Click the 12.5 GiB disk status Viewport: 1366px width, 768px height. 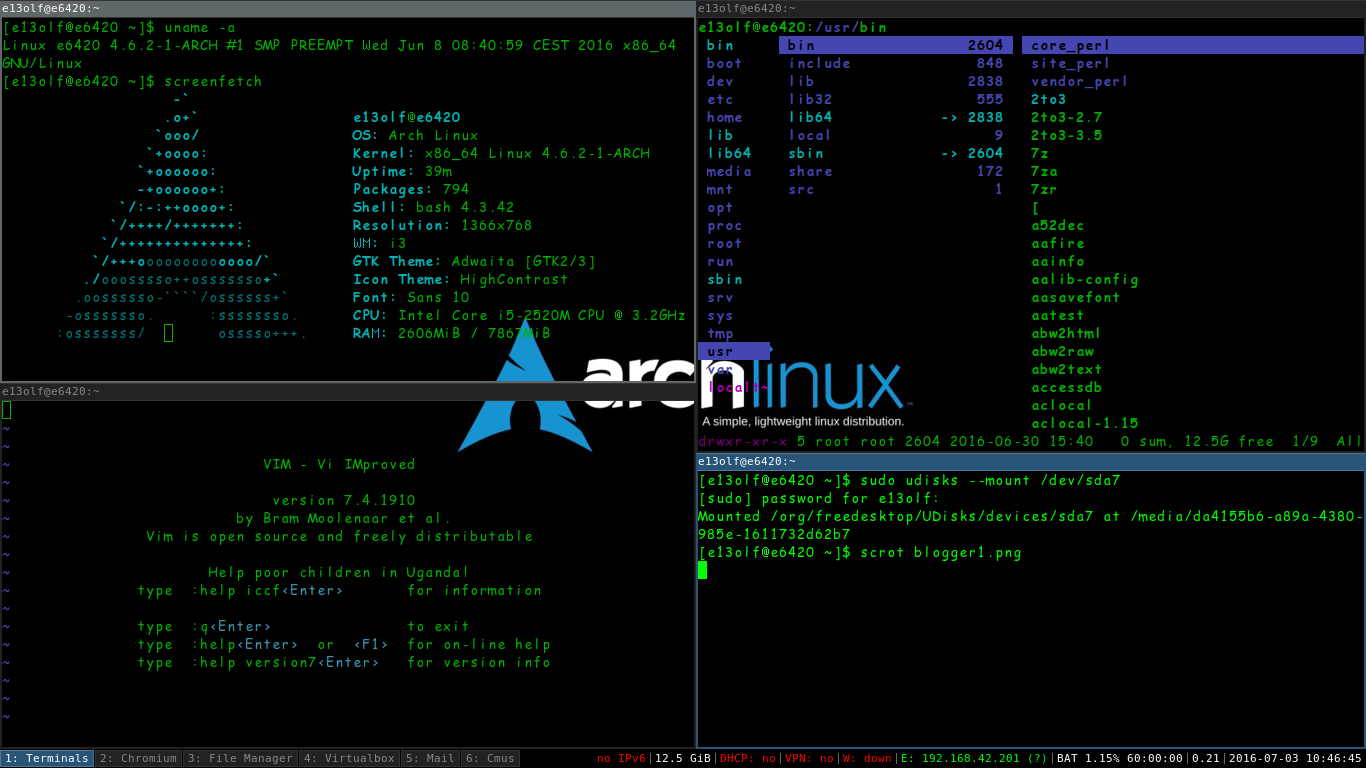682,758
